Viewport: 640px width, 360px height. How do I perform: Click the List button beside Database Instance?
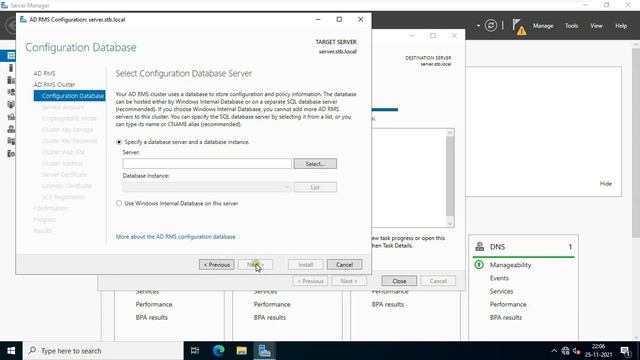(315, 187)
